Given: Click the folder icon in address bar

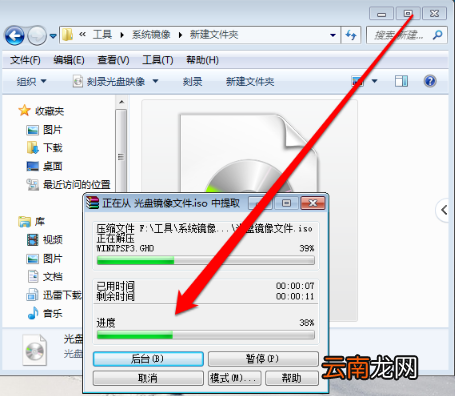Looking at the screenshot, I should [68, 35].
